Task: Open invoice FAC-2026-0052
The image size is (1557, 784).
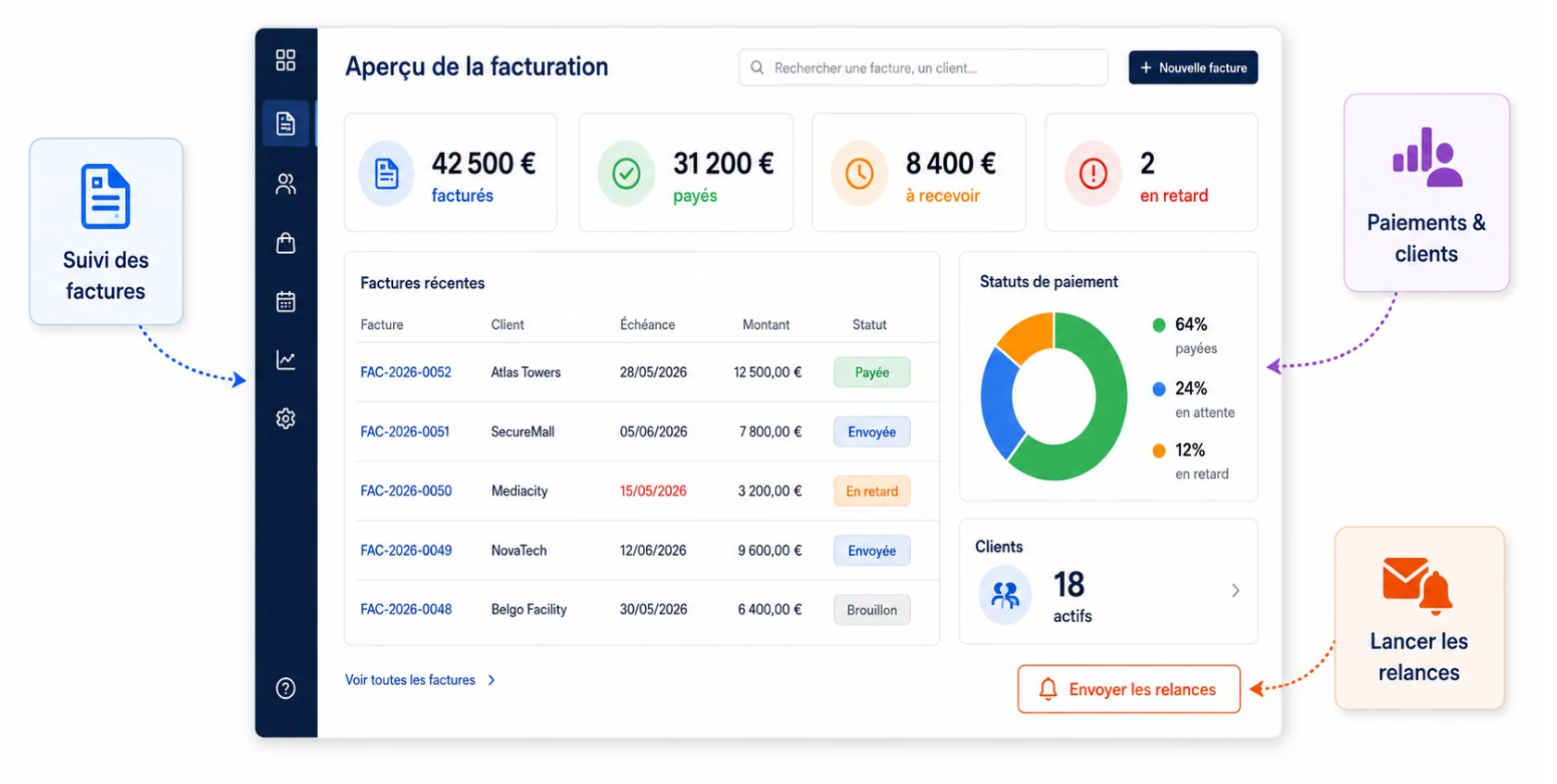Action: (x=406, y=373)
